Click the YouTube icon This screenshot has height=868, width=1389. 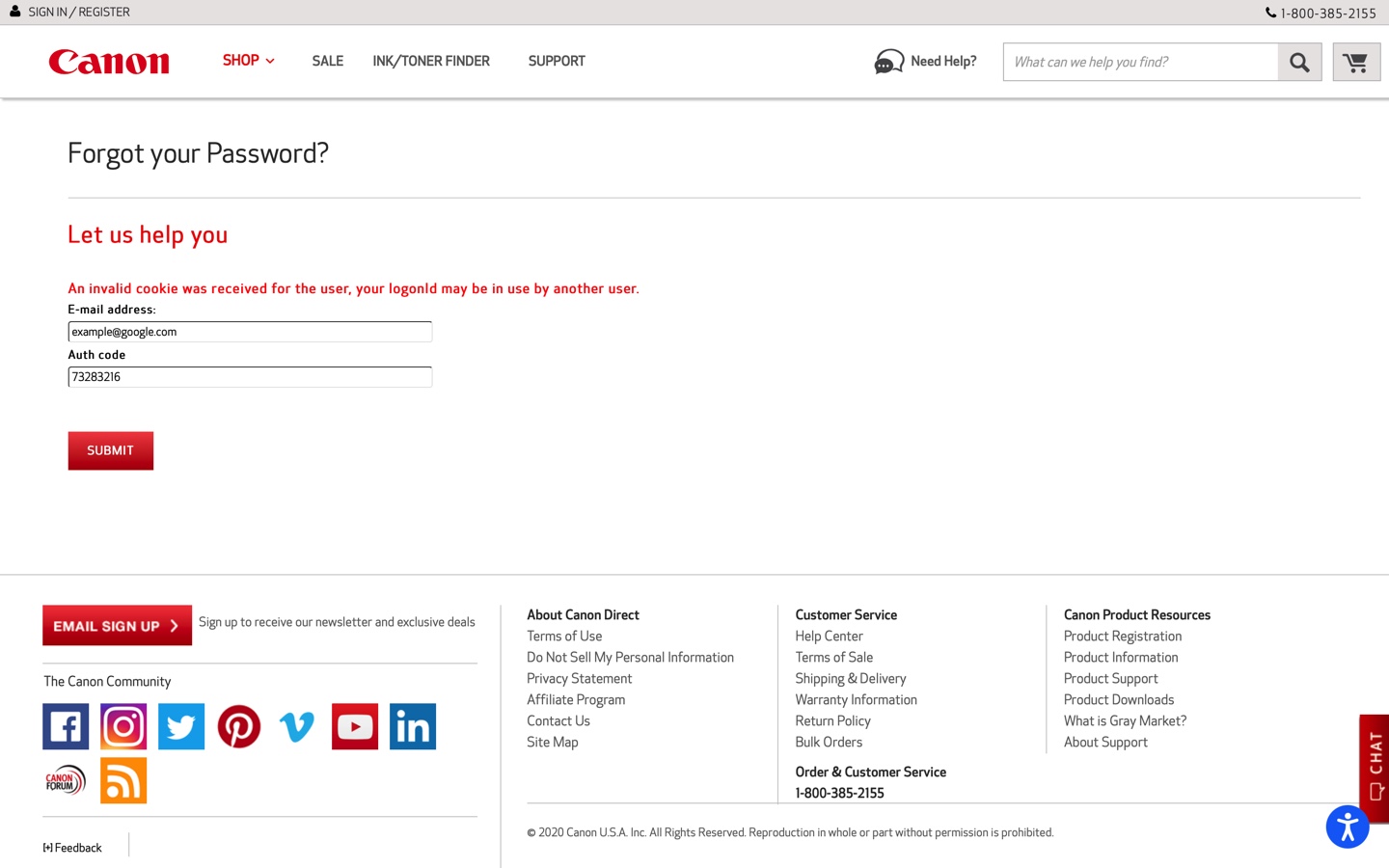click(x=355, y=726)
